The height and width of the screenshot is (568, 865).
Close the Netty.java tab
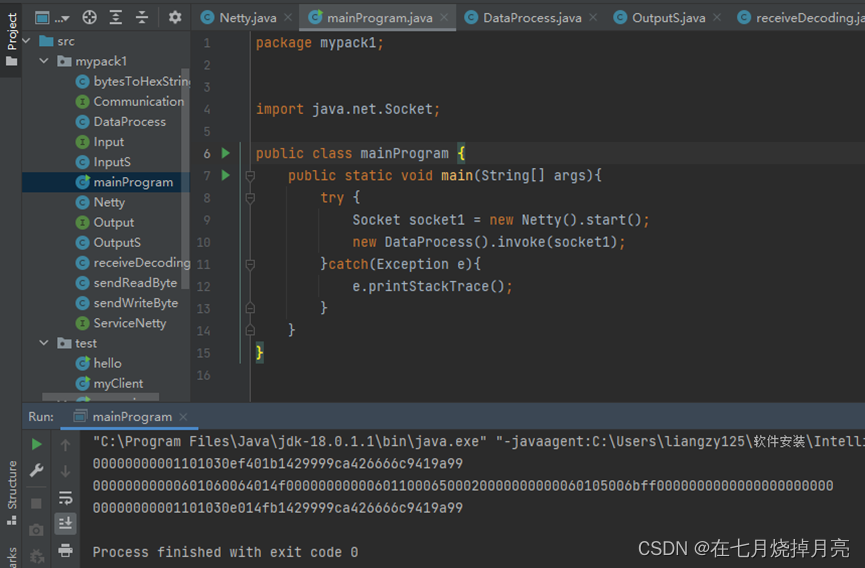(x=287, y=17)
